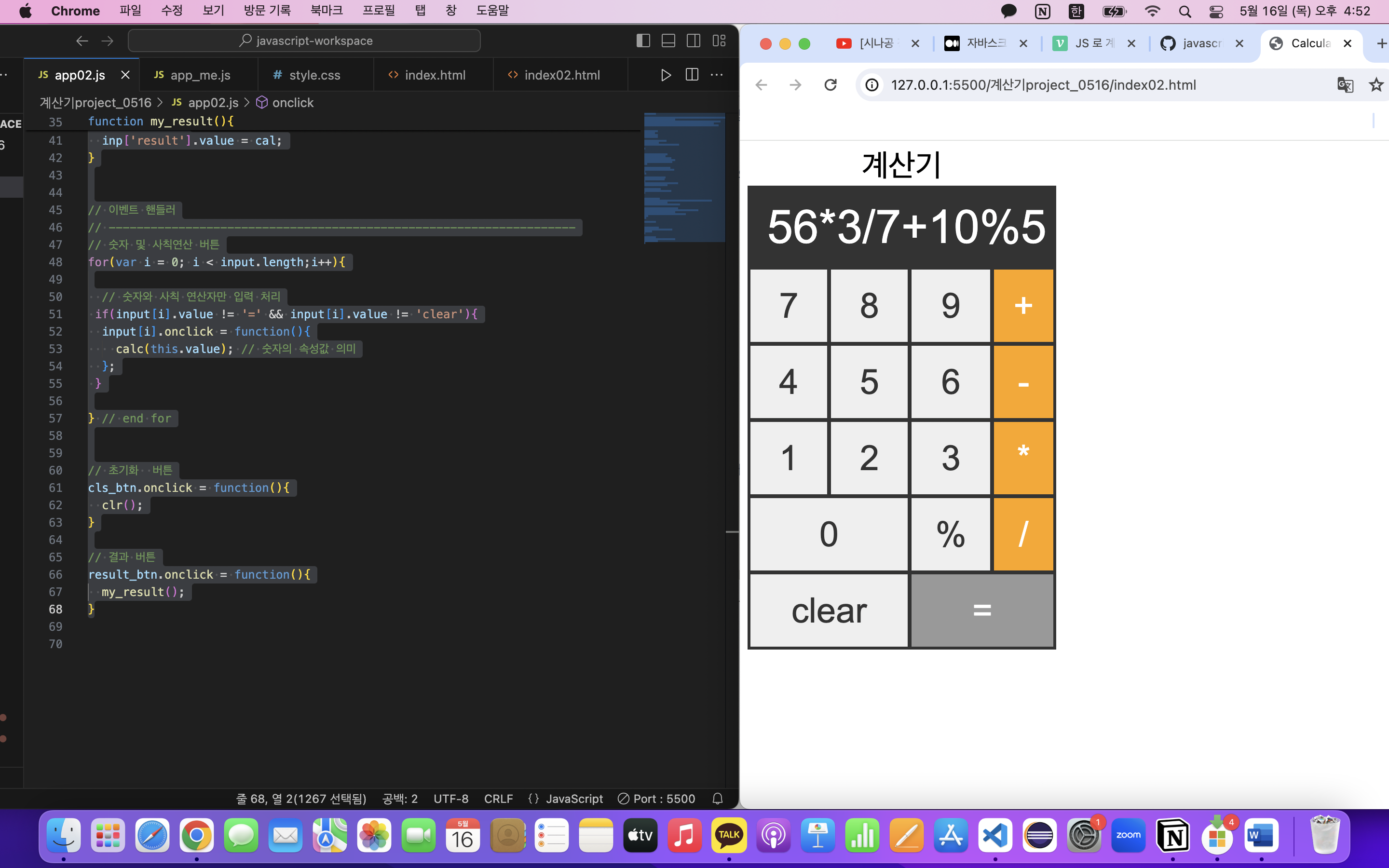The height and width of the screenshot is (868, 1389).
Task: Click onclick breadcrumb symbol dropdown
Action: (x=292, y=103)
